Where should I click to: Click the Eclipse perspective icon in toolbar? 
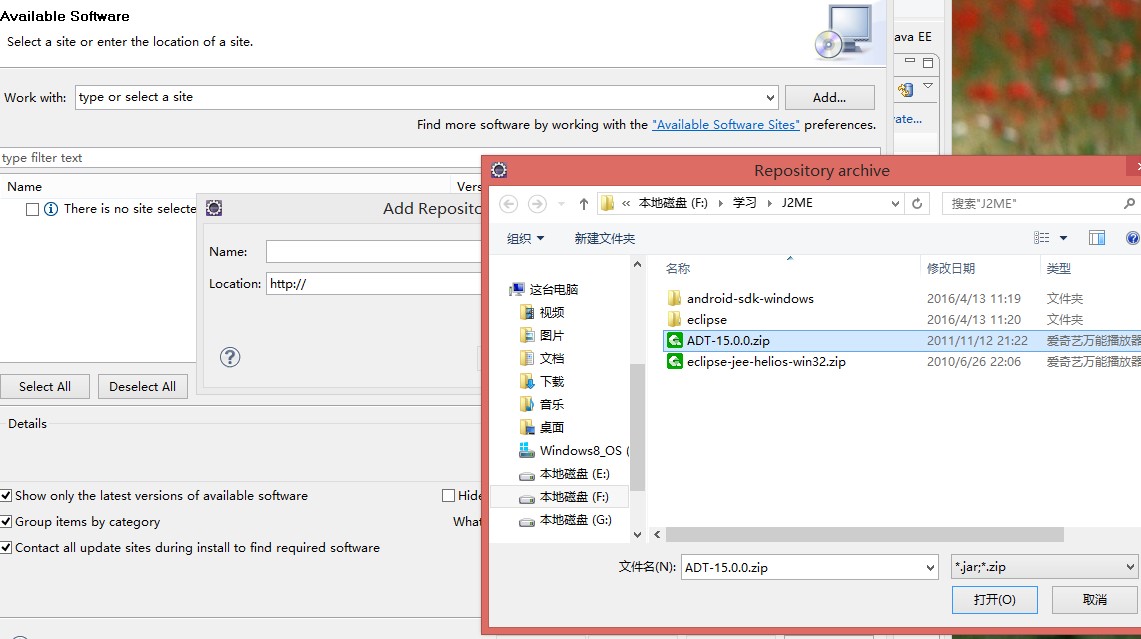[905, 90]
